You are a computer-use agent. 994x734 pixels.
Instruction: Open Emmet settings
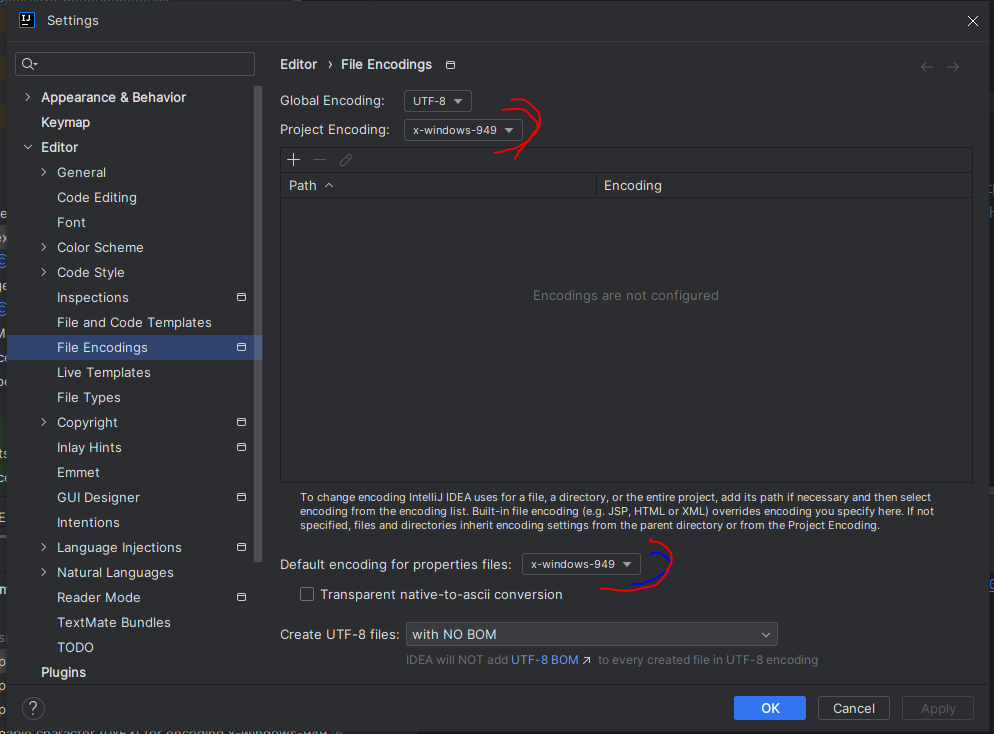[78, 472]
